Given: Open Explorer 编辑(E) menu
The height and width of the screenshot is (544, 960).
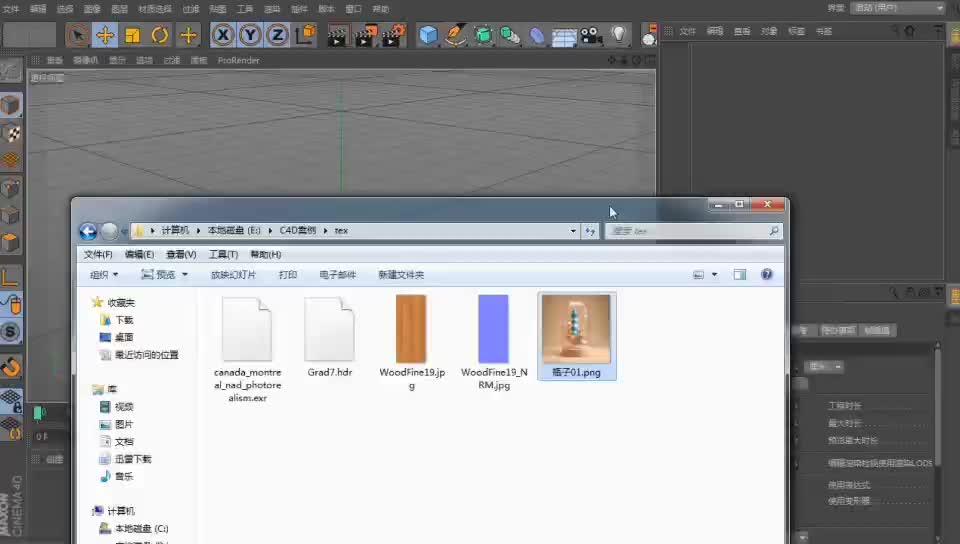Looking at the screenshot, I should click(139, 255).
